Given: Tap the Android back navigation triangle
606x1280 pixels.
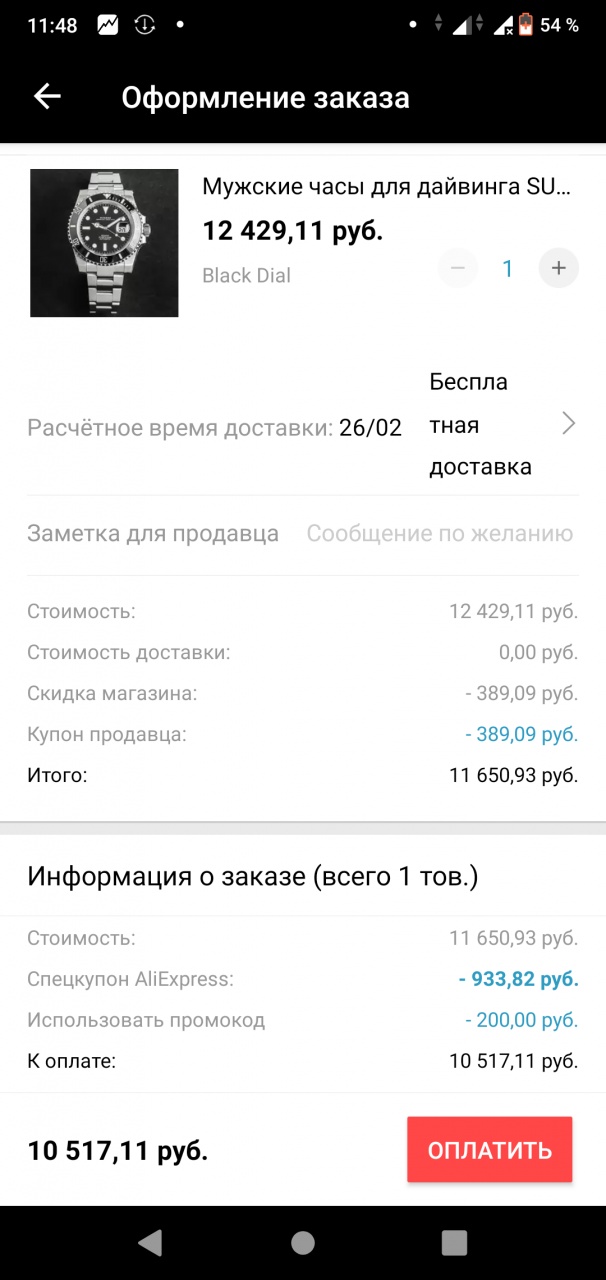Looking at the screenshot, I should tap(150, 1242).
